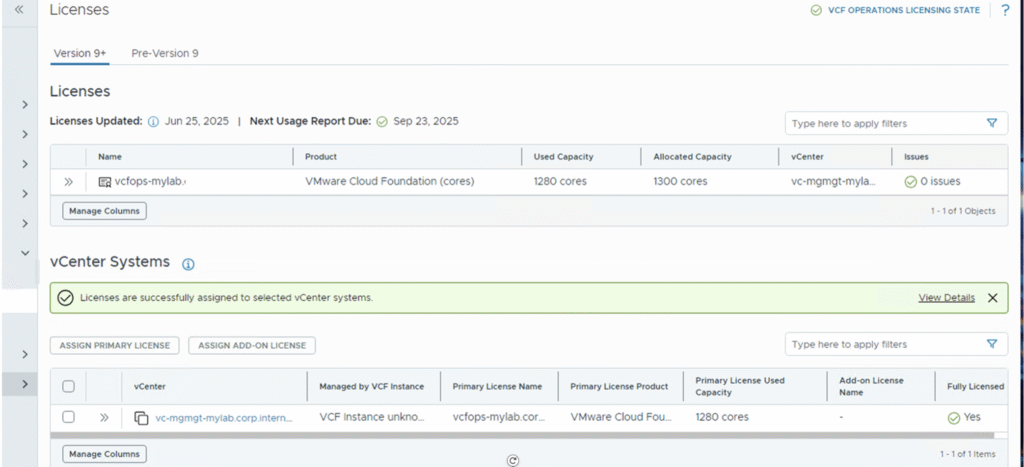This screenshot has width=1024, height=467.
Task: Expand the second sidebar chevron section
Action: pos(25,135)
